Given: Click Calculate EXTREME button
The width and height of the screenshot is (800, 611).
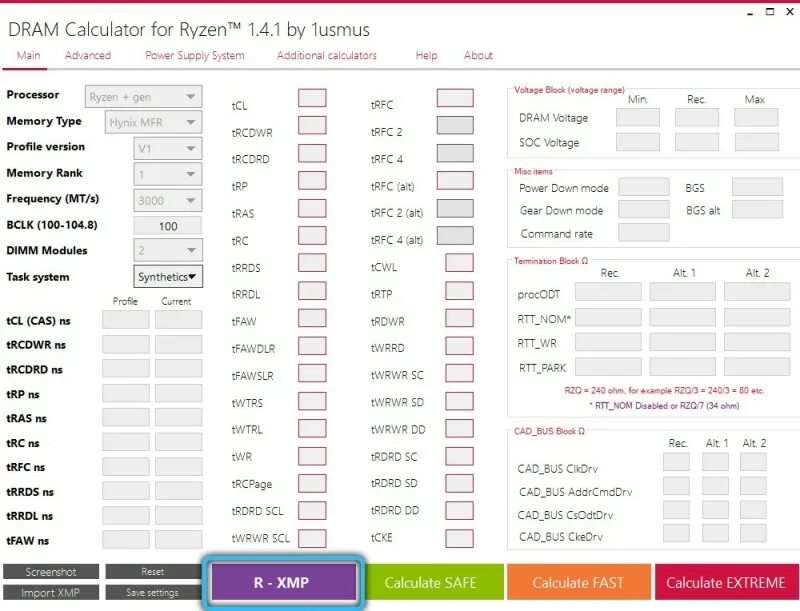Looking at the screenshot, I should (x=727, y=582).
